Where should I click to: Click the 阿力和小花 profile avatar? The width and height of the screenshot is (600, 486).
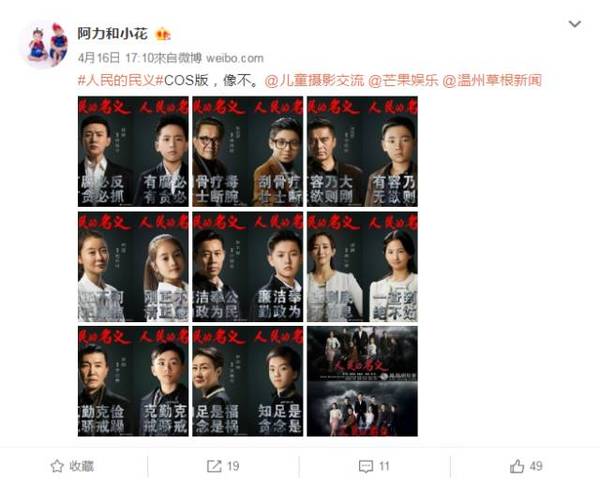click(48, 44)
